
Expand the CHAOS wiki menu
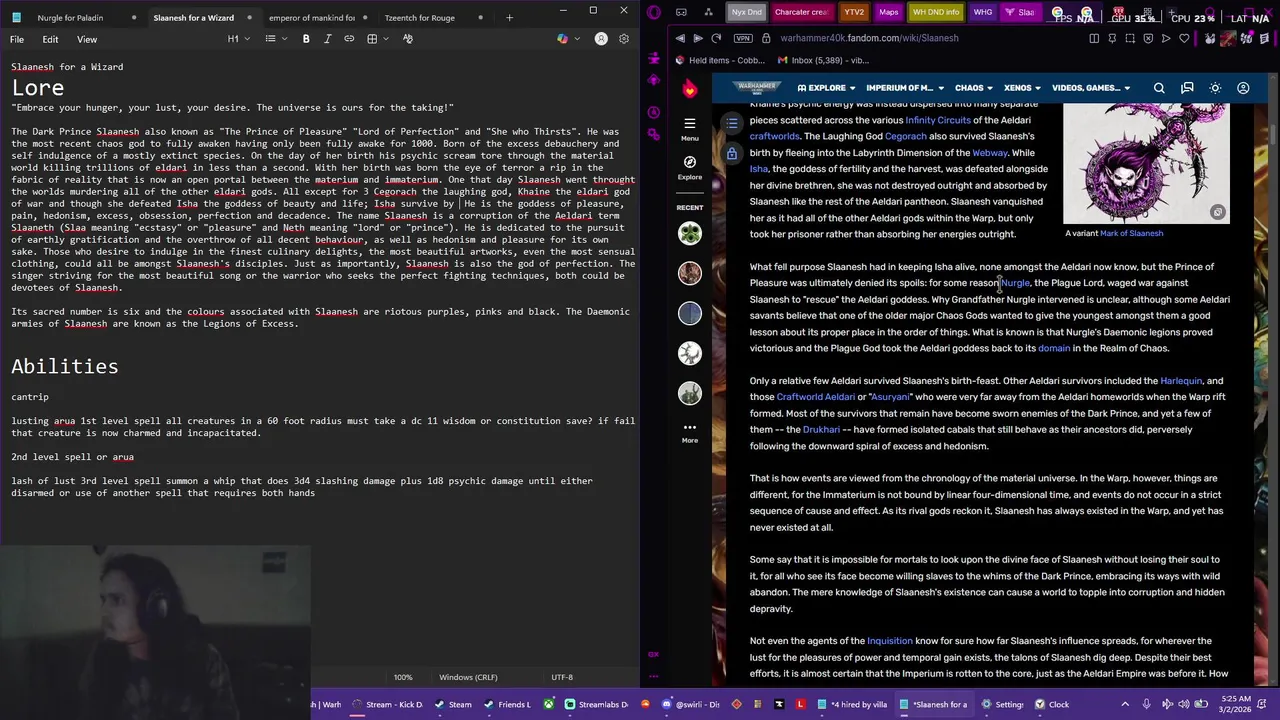pyautogui.click(x=974, y=88)
